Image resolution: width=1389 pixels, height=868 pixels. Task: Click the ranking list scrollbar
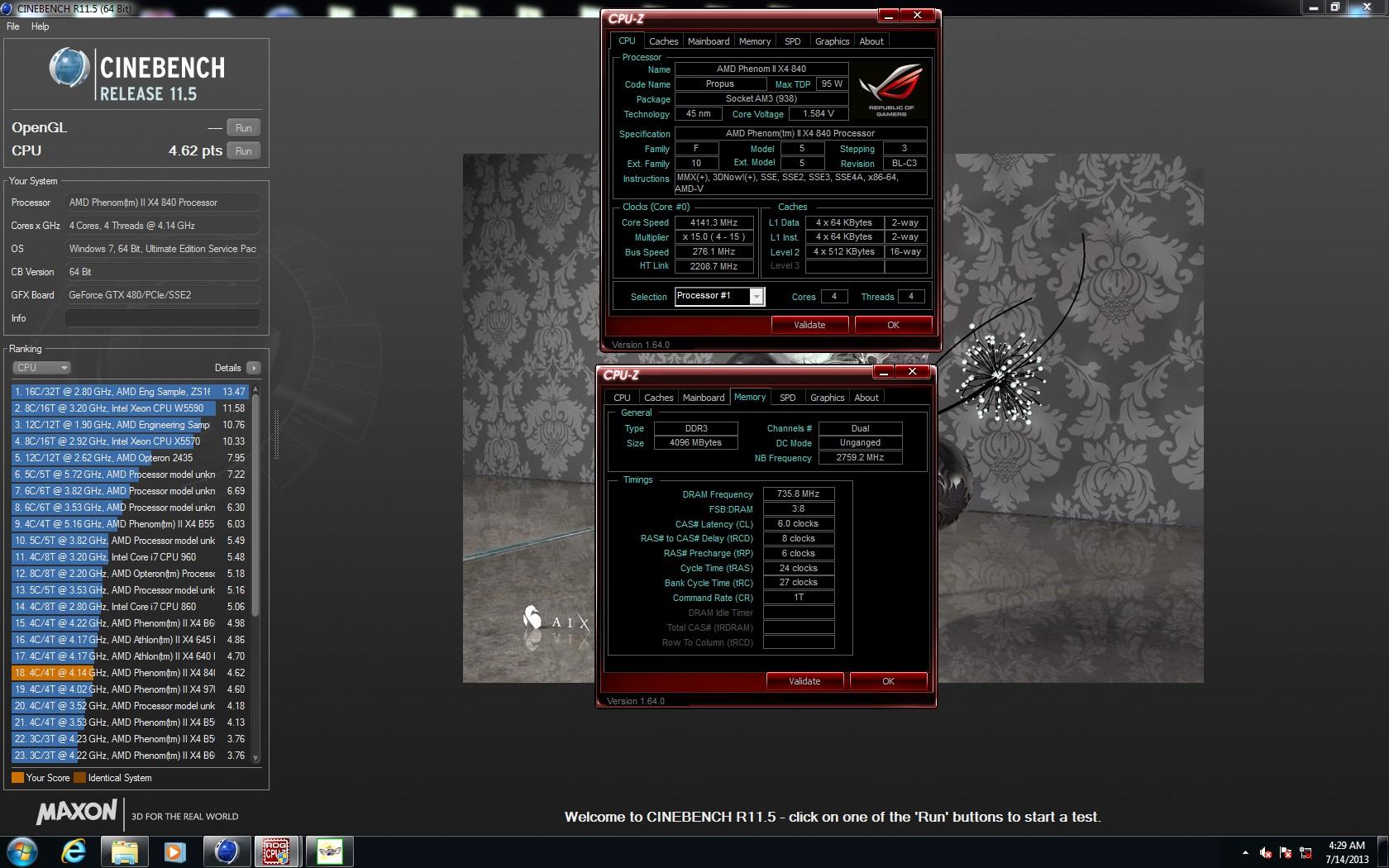tap(255, 504)
